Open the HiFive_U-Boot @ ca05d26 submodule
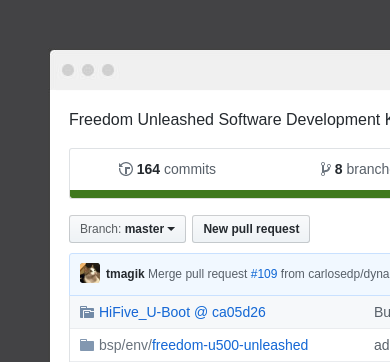 coord(182,312)
